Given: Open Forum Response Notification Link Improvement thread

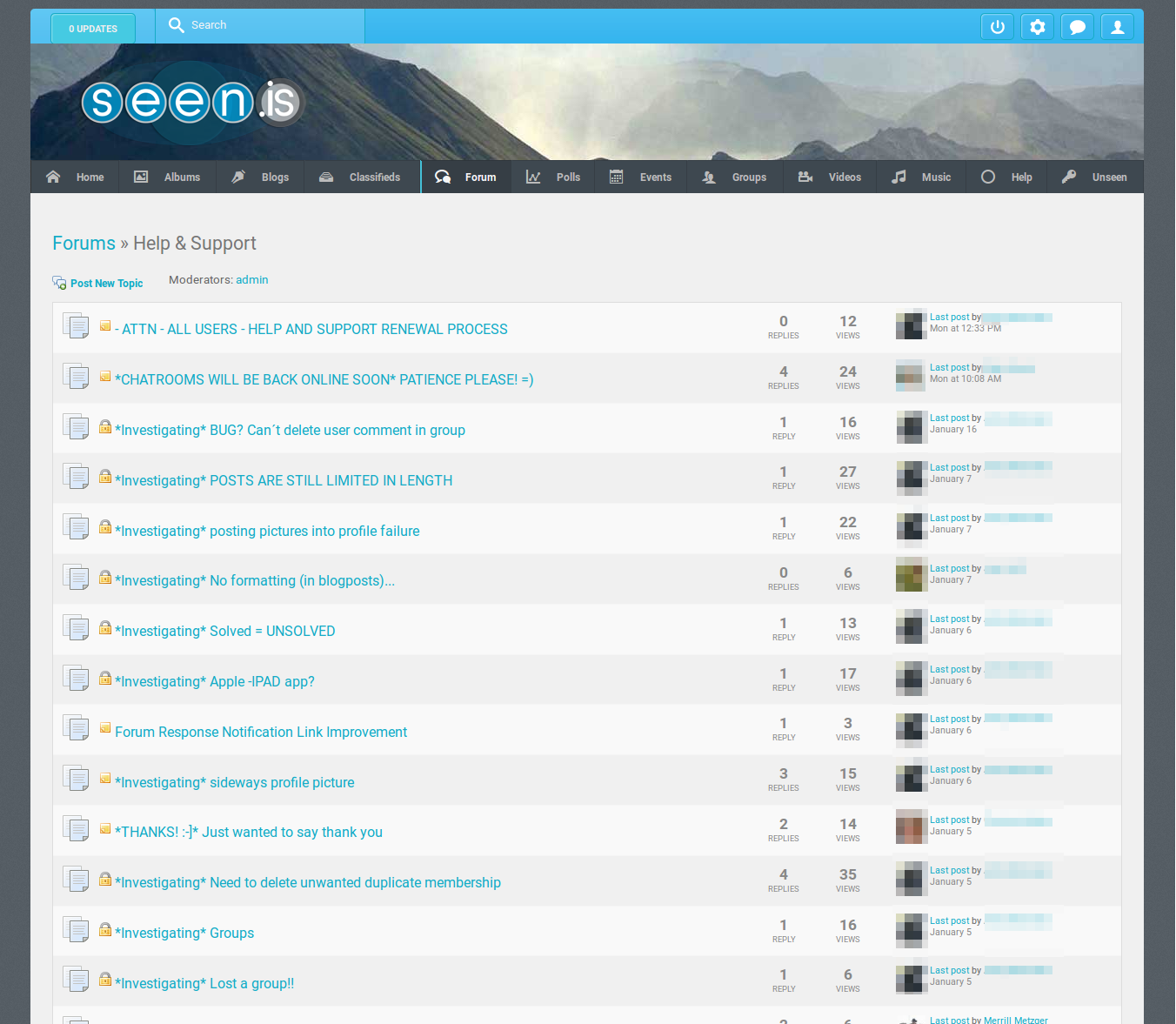Looking at the screenshot, I should coord(261,733).
